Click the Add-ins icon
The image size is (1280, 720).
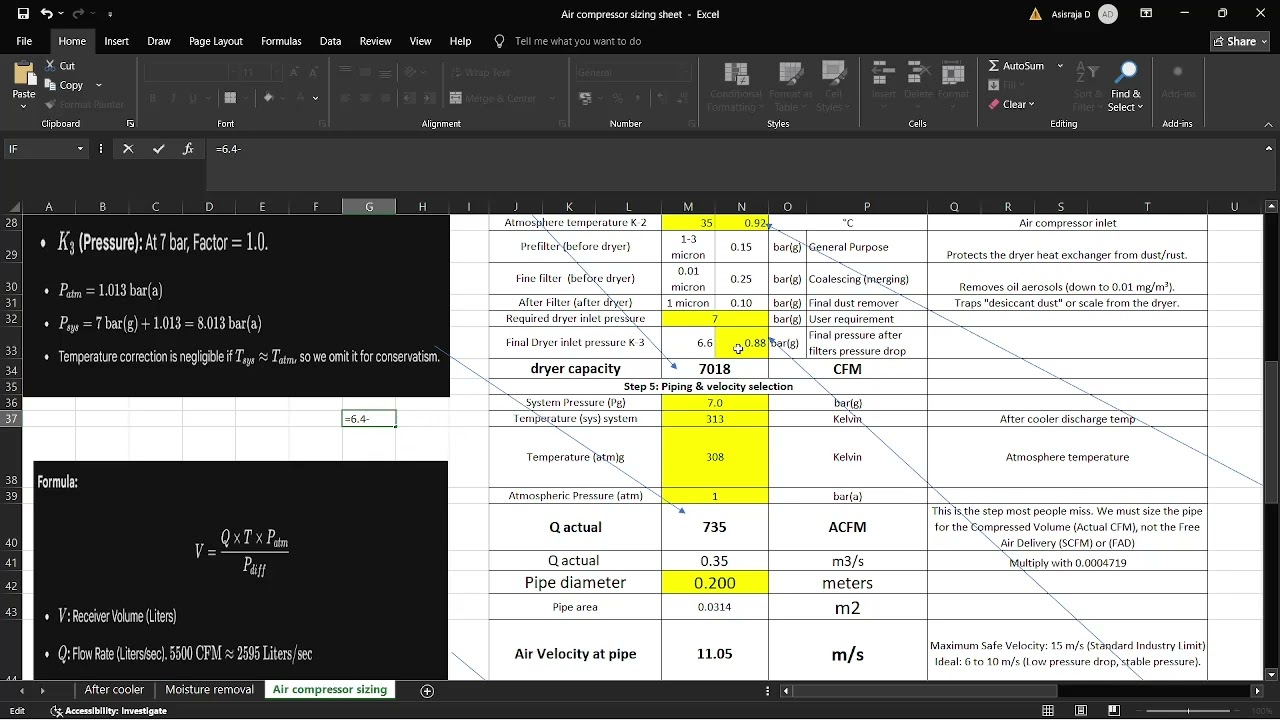pos(1177,73)
